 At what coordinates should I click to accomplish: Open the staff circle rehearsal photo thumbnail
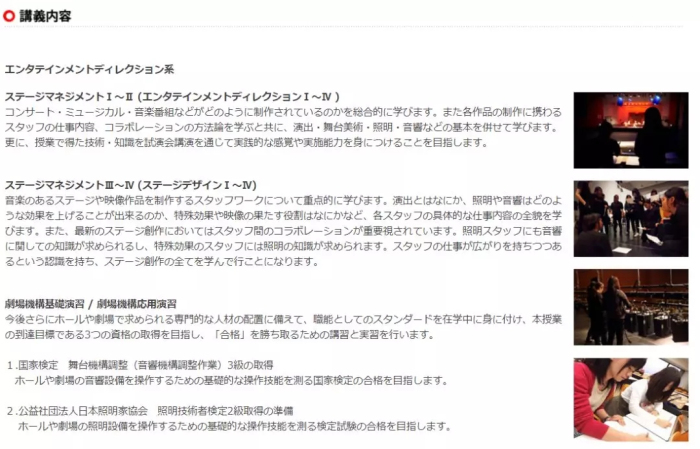pos(630,219)
